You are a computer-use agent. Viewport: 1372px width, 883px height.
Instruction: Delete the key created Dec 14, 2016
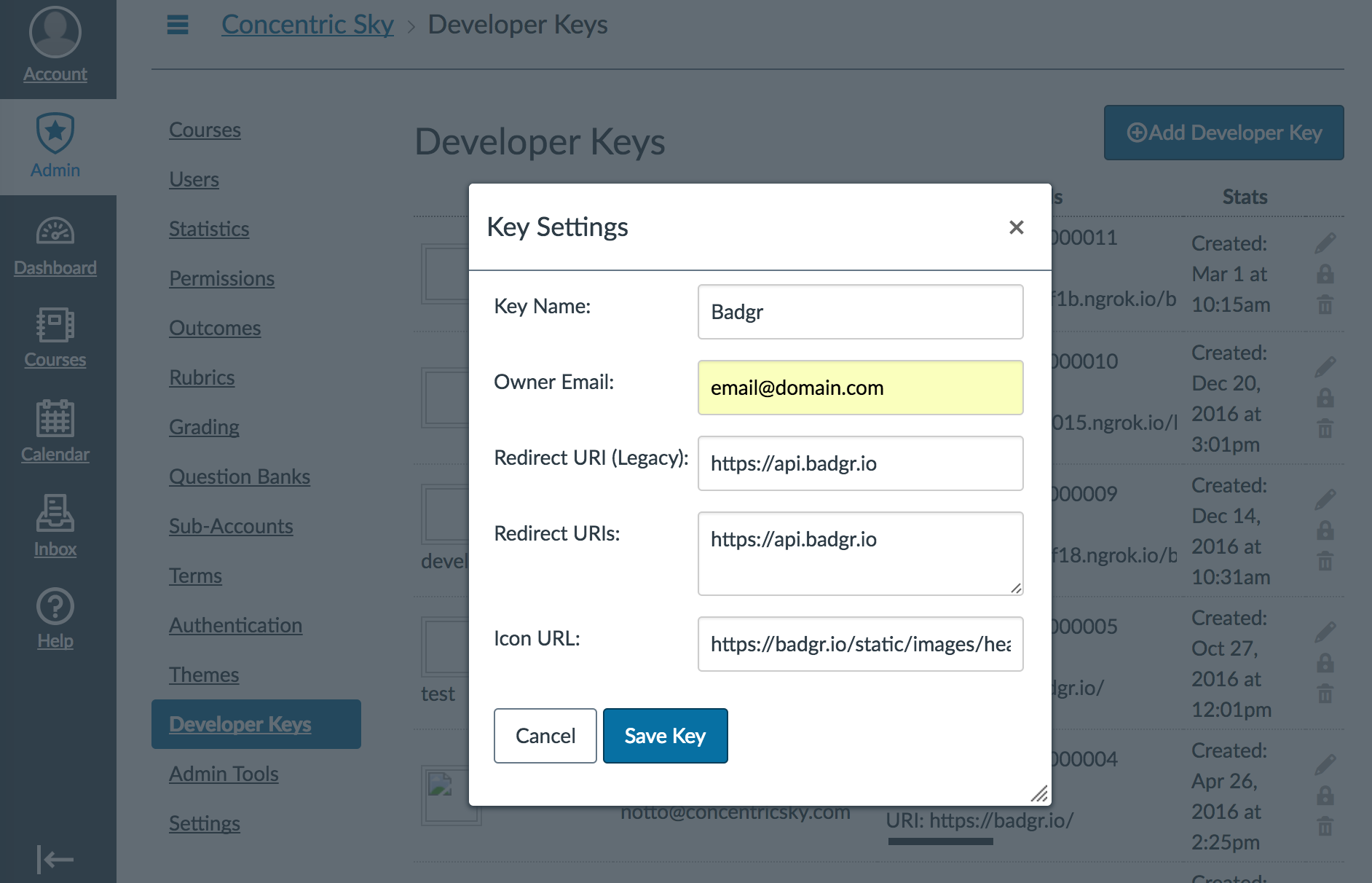click(1325, 561)
